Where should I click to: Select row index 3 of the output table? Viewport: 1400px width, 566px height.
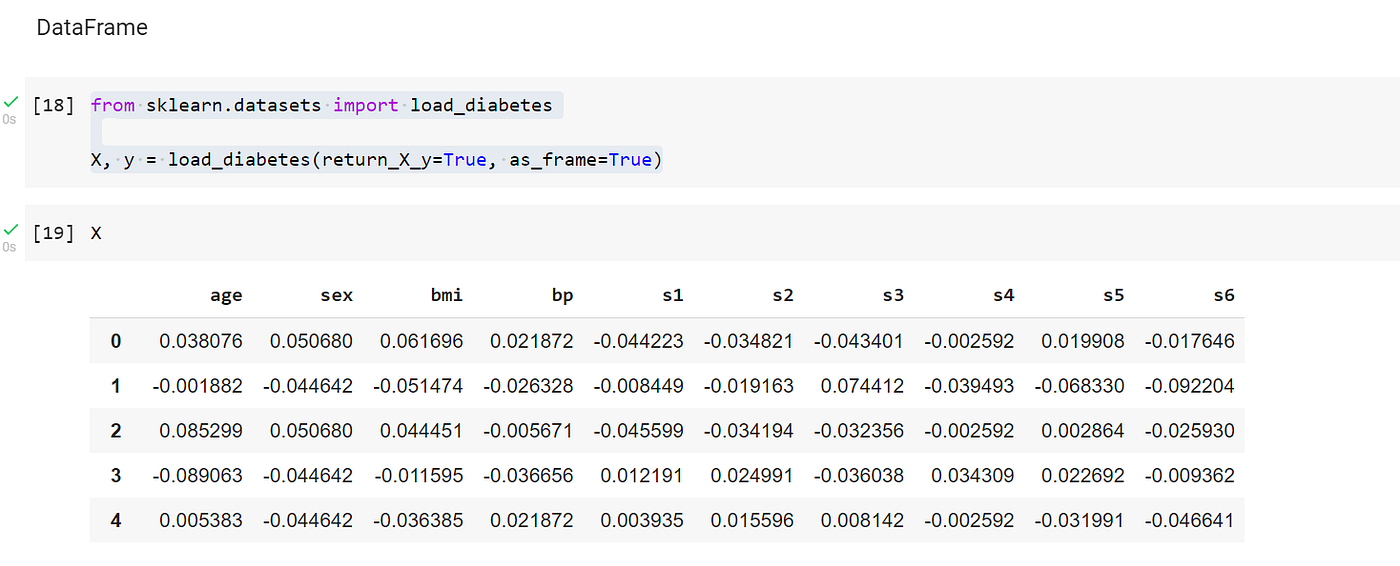point(116,476)
